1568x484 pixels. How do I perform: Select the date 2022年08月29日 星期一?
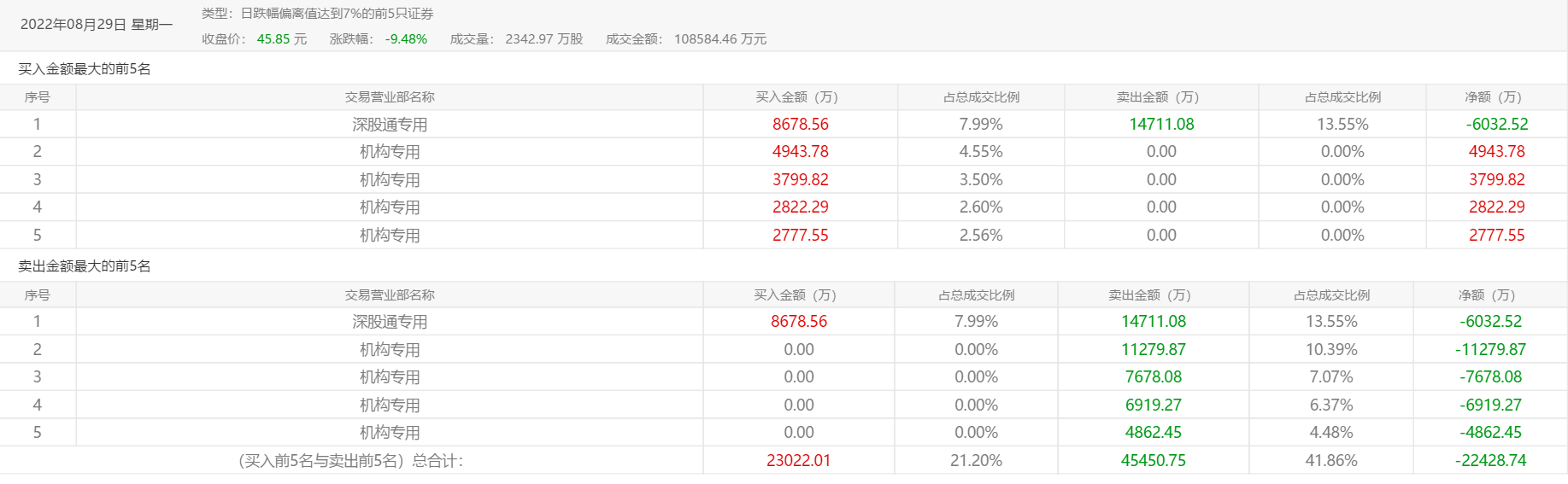(x=97, y=25)
